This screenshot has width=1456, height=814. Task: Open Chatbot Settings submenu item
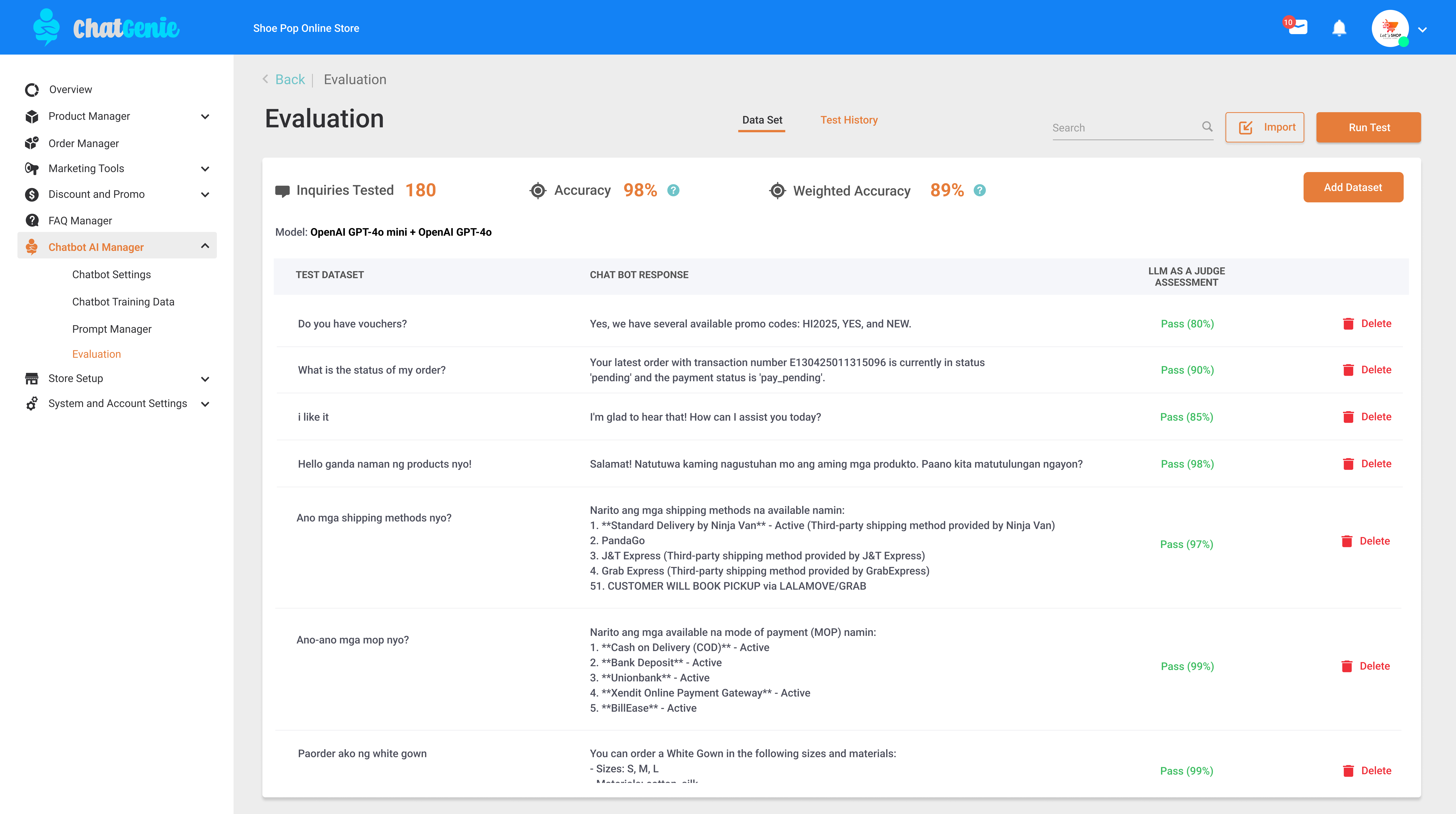click(111, 275)
